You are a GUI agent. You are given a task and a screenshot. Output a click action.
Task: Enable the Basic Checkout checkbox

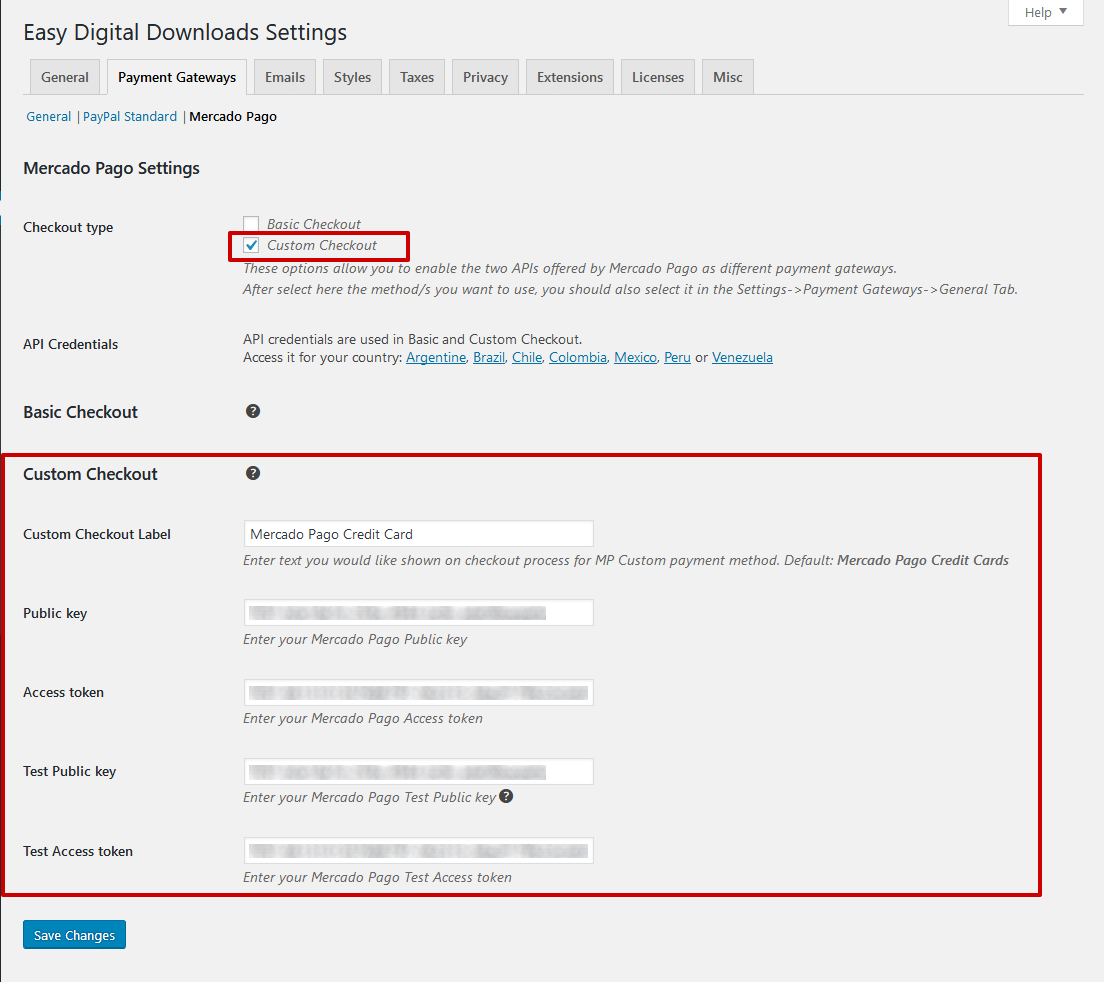coord(251,224)
